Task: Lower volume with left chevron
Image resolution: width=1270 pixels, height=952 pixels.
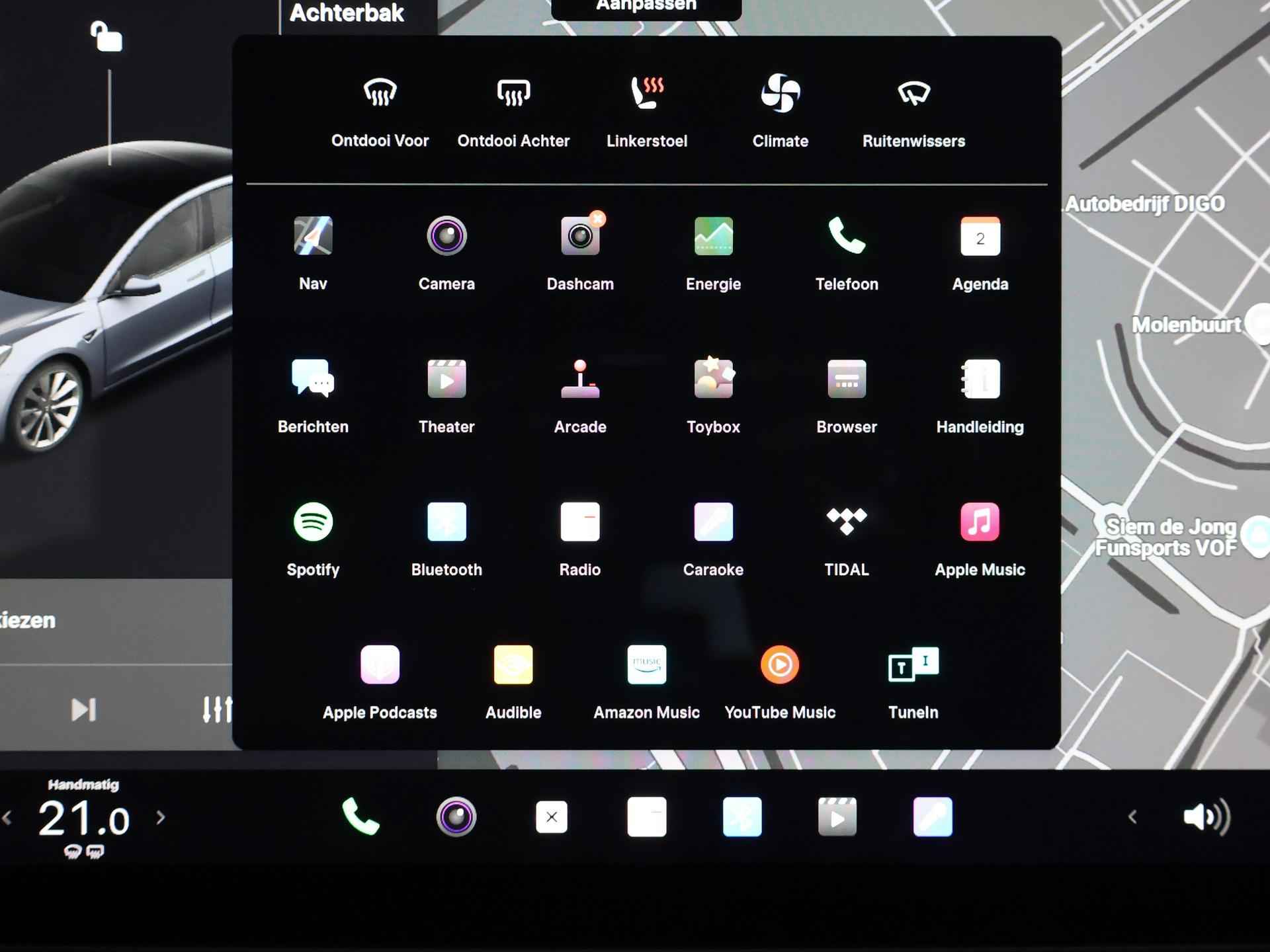Action: 1132,818
